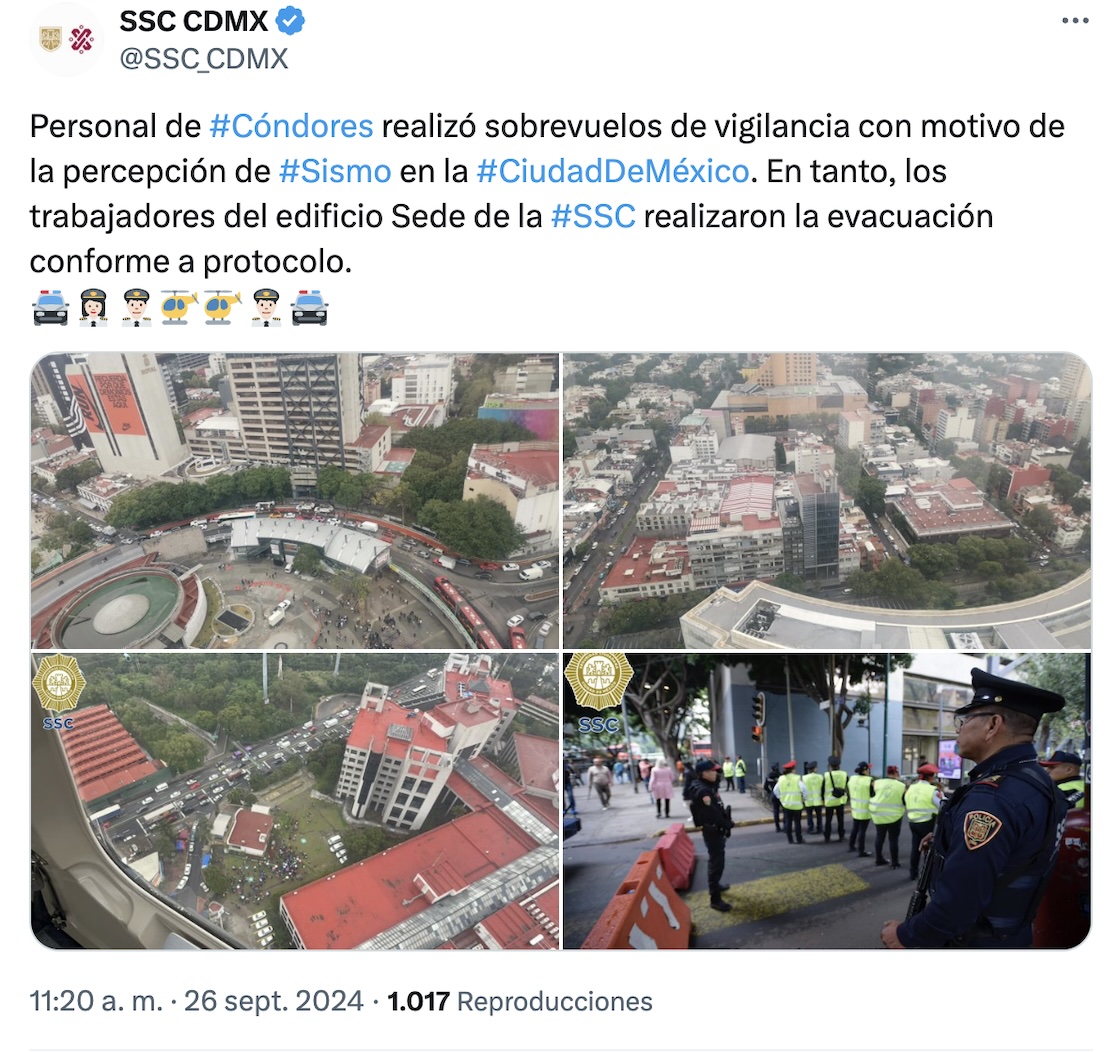Image resolution: width=1120 pixels, height=1052 pixels.
Task: Open the tweet's three-dot more menu
Action: pos(1075,21)
